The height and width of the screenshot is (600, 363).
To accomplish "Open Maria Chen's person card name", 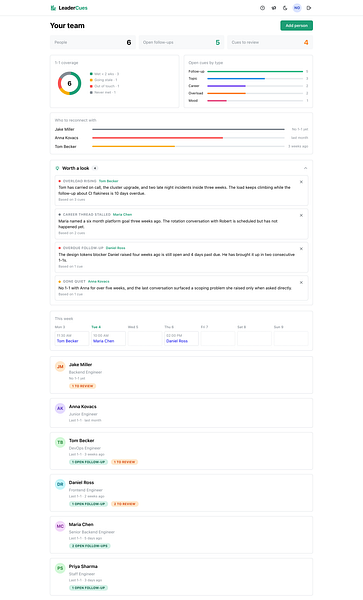I will (x=81, y=524).
